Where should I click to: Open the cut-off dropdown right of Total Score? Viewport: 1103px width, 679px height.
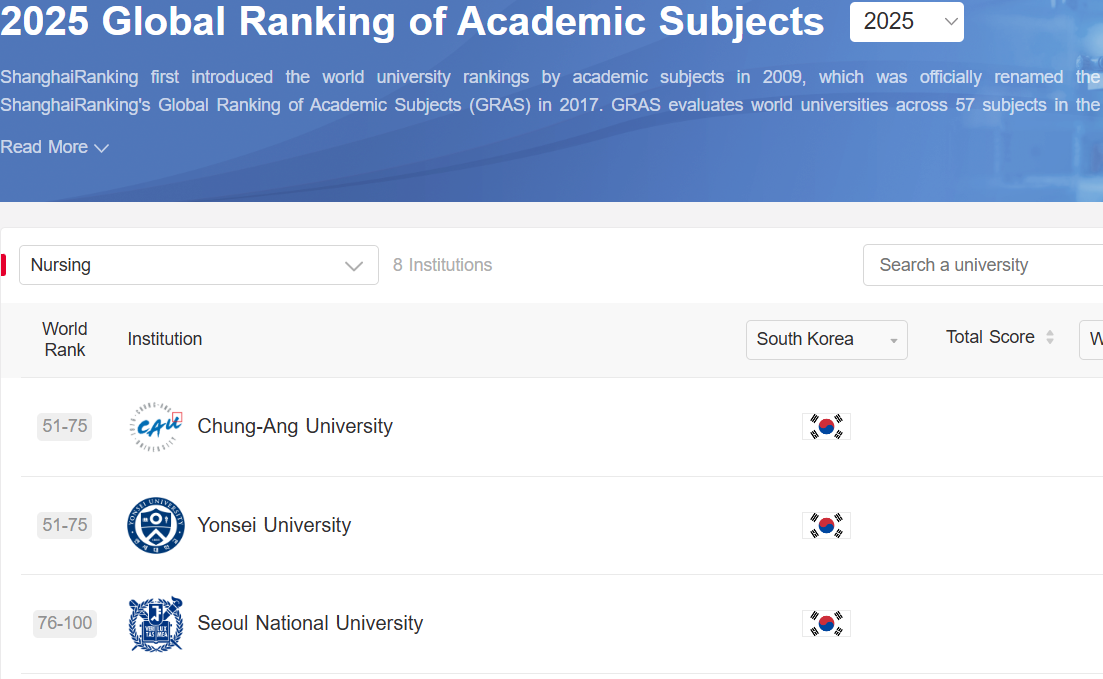pyautogui.click(x=1091, y=340)
